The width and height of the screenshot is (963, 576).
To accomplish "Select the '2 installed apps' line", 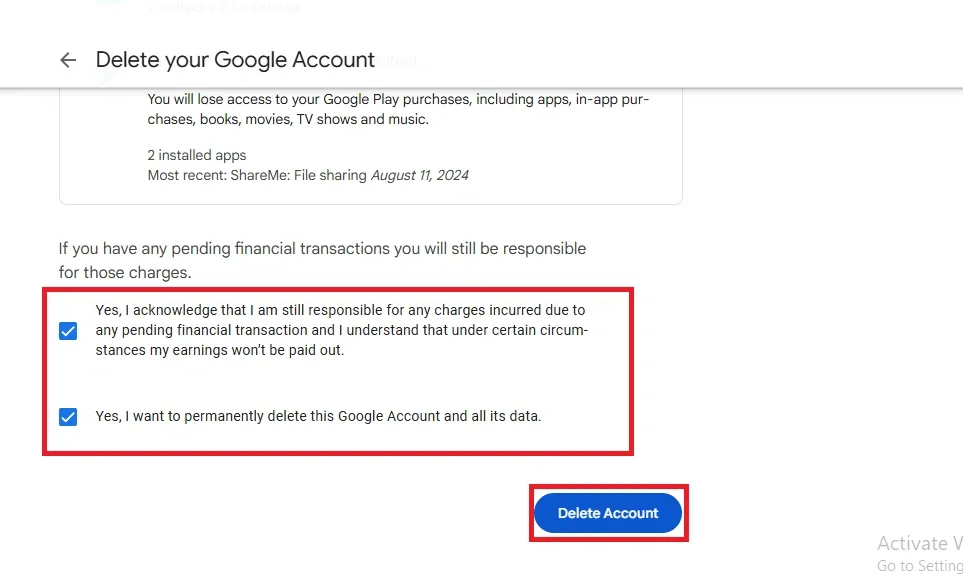I will tap(196, 155).
